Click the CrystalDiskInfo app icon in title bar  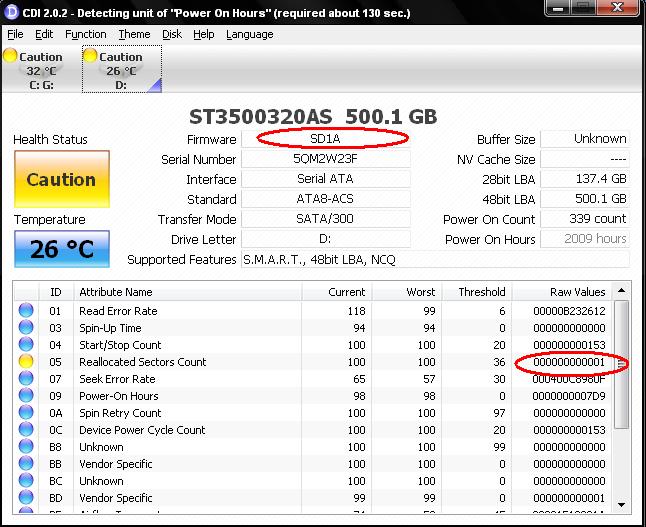[x=11, y=10]
